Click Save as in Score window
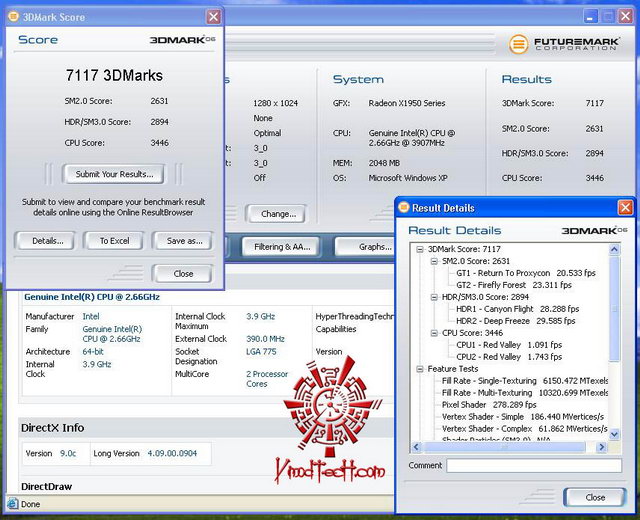Image resolution: width=640 pixels, height=520 pixels. 183,241
